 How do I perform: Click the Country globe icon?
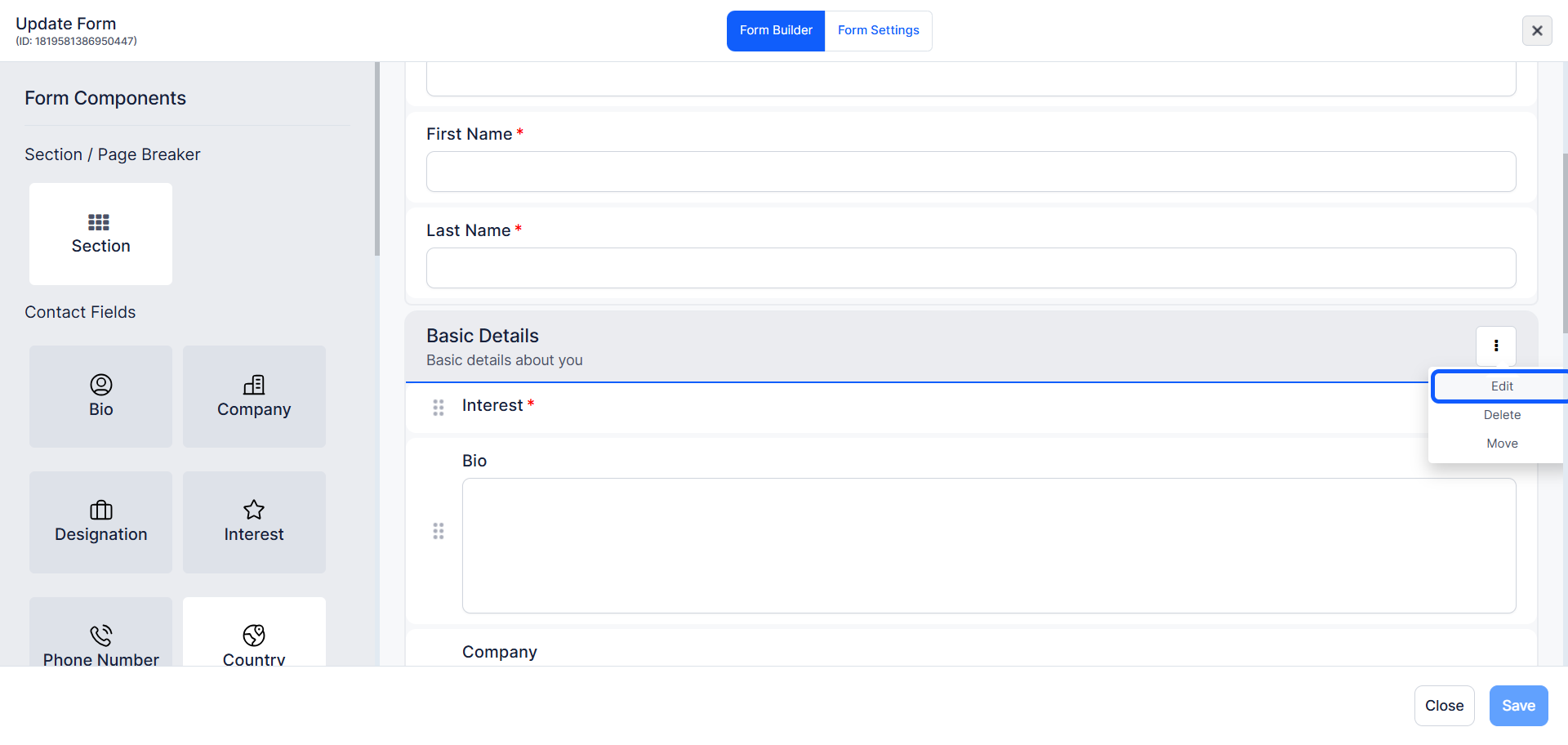[x=254, y=636]
